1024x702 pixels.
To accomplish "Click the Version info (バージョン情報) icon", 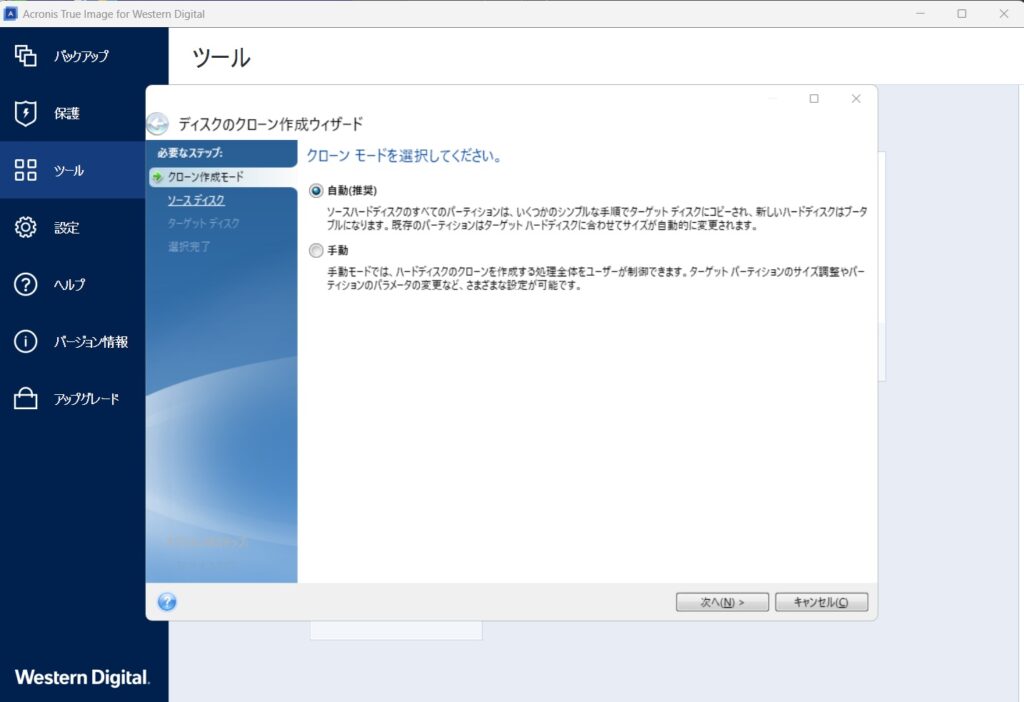I will pyautogui.click(x=26, y=341).
